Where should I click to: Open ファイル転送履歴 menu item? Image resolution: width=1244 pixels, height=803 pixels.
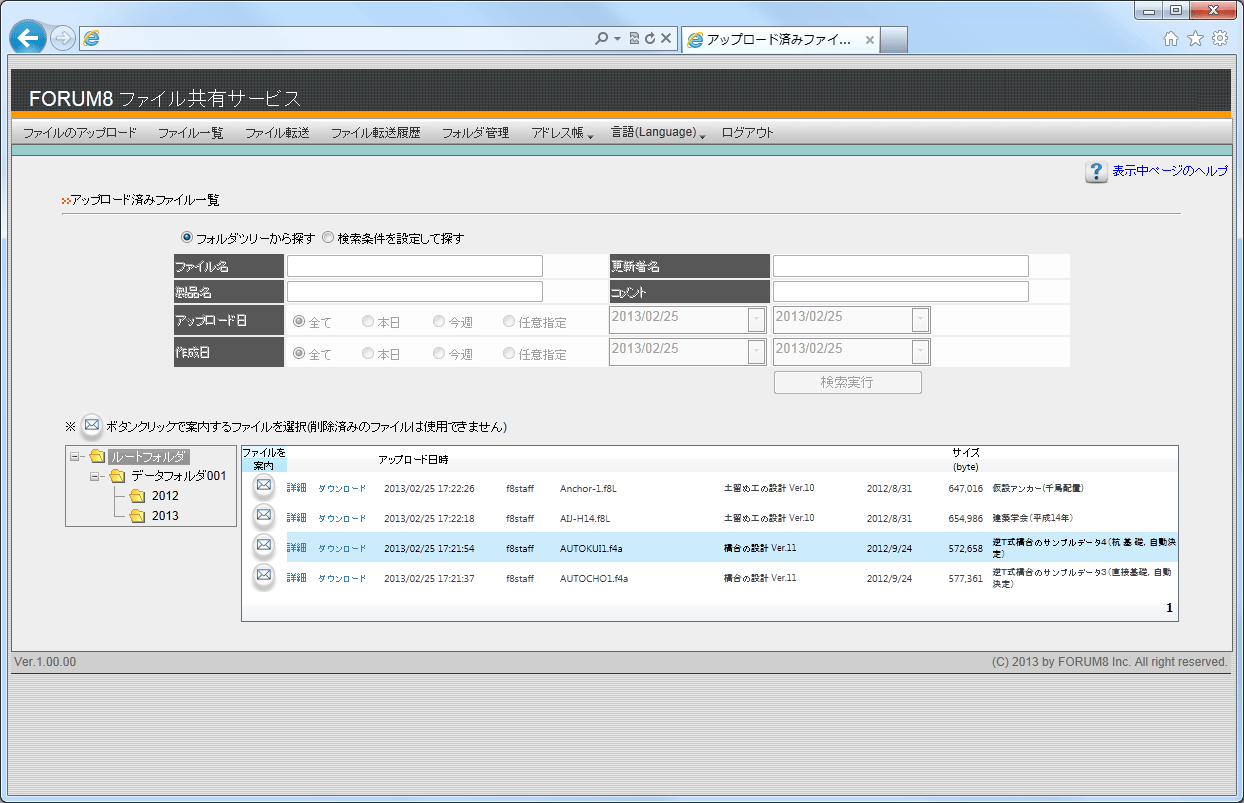pyautogui.click(x=375, y=133)
